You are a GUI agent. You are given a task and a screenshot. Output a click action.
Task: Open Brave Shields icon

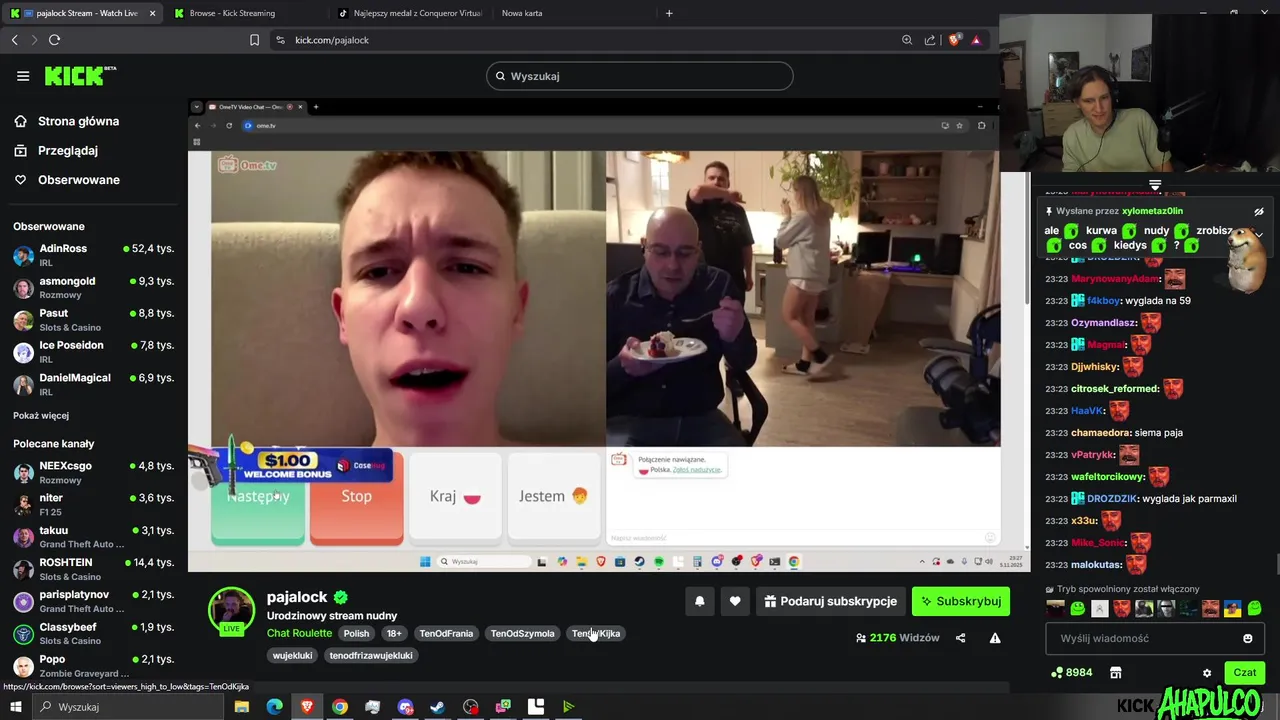[954, 40]
